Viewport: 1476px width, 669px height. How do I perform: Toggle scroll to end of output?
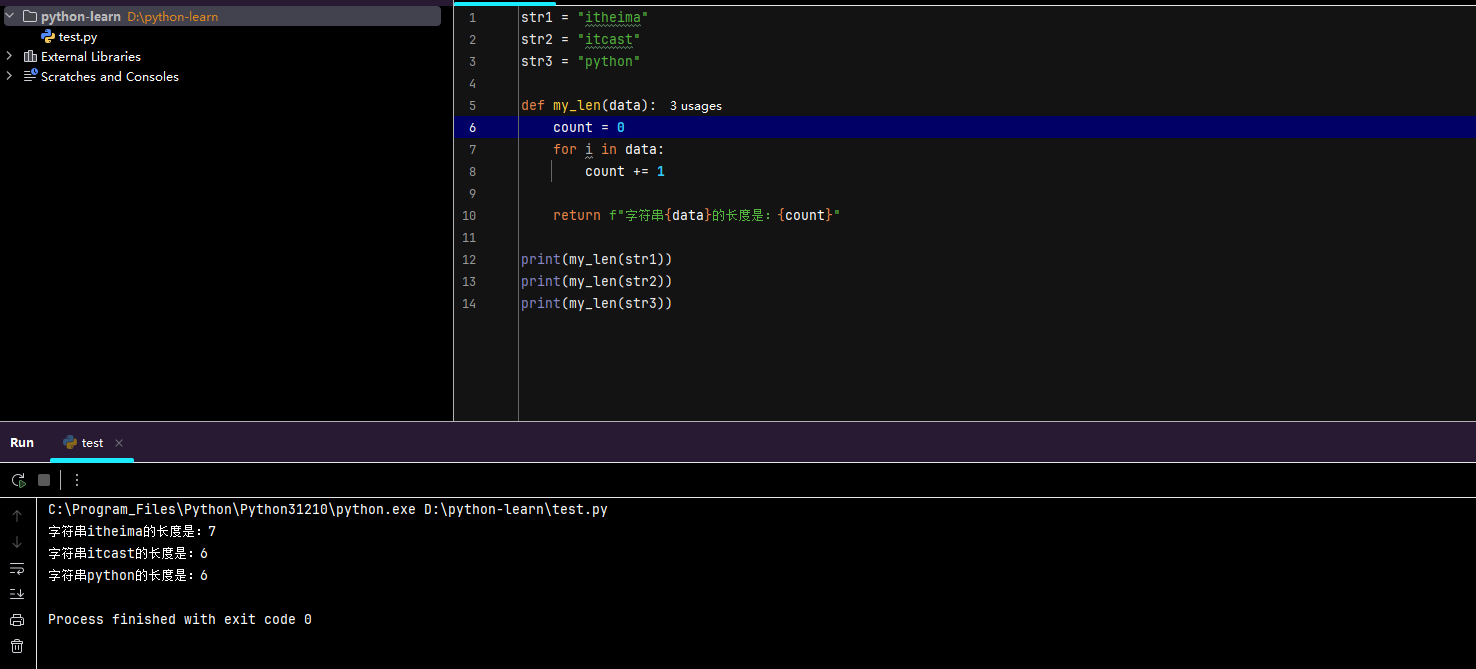(17, 594)
